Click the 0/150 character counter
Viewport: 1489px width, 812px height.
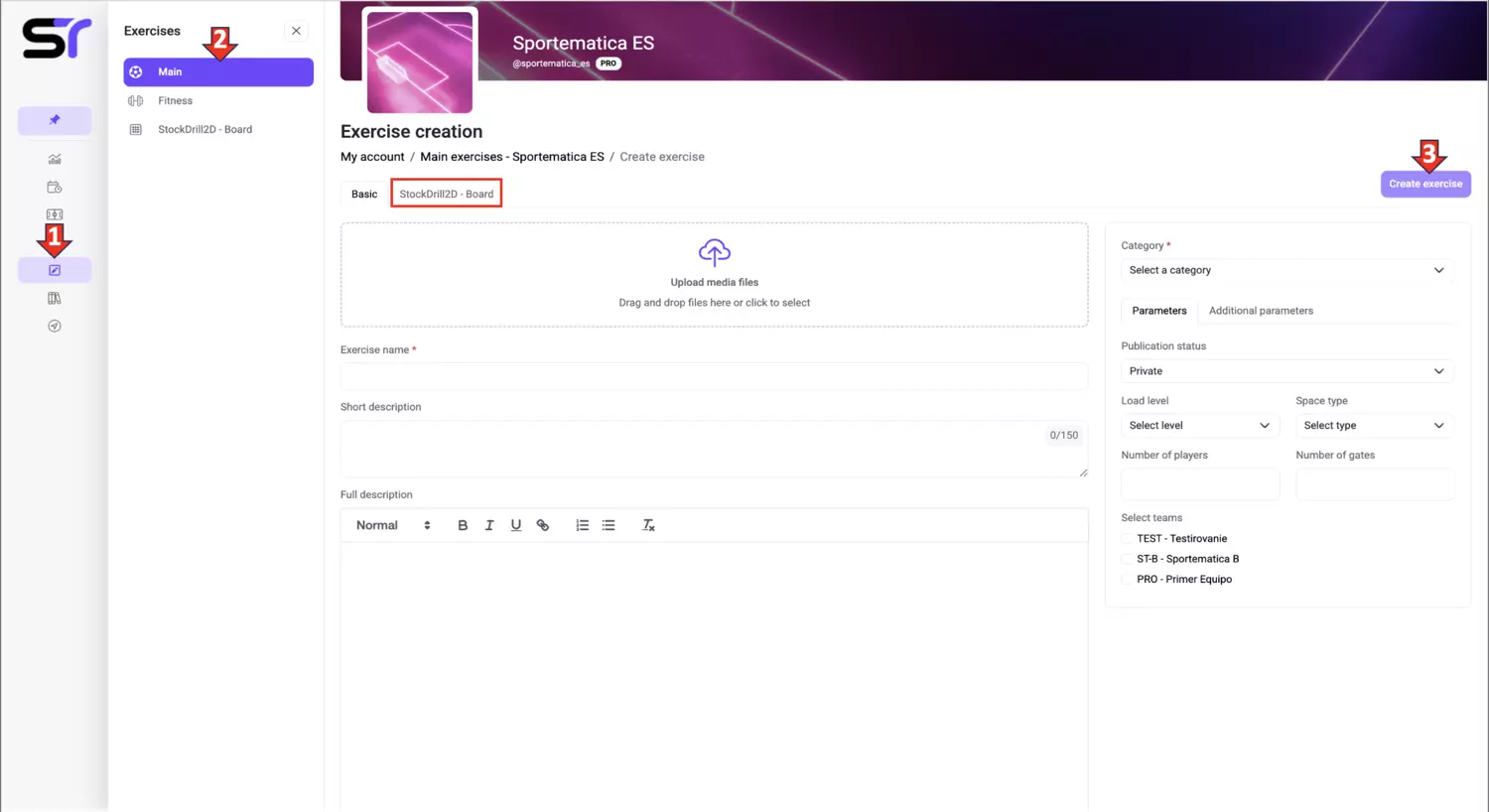(x=1063, y=435)
